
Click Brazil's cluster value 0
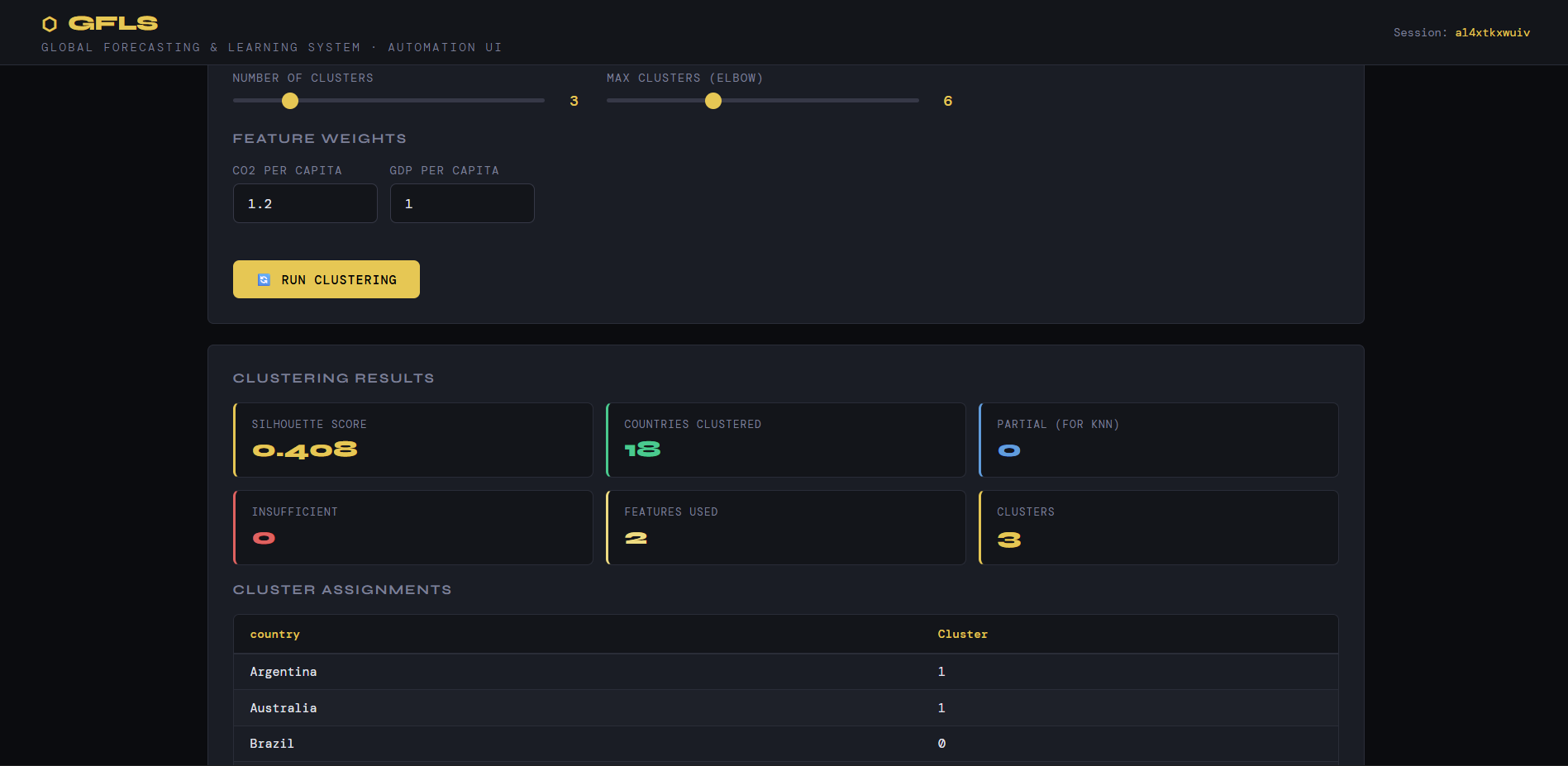(941, 744)
